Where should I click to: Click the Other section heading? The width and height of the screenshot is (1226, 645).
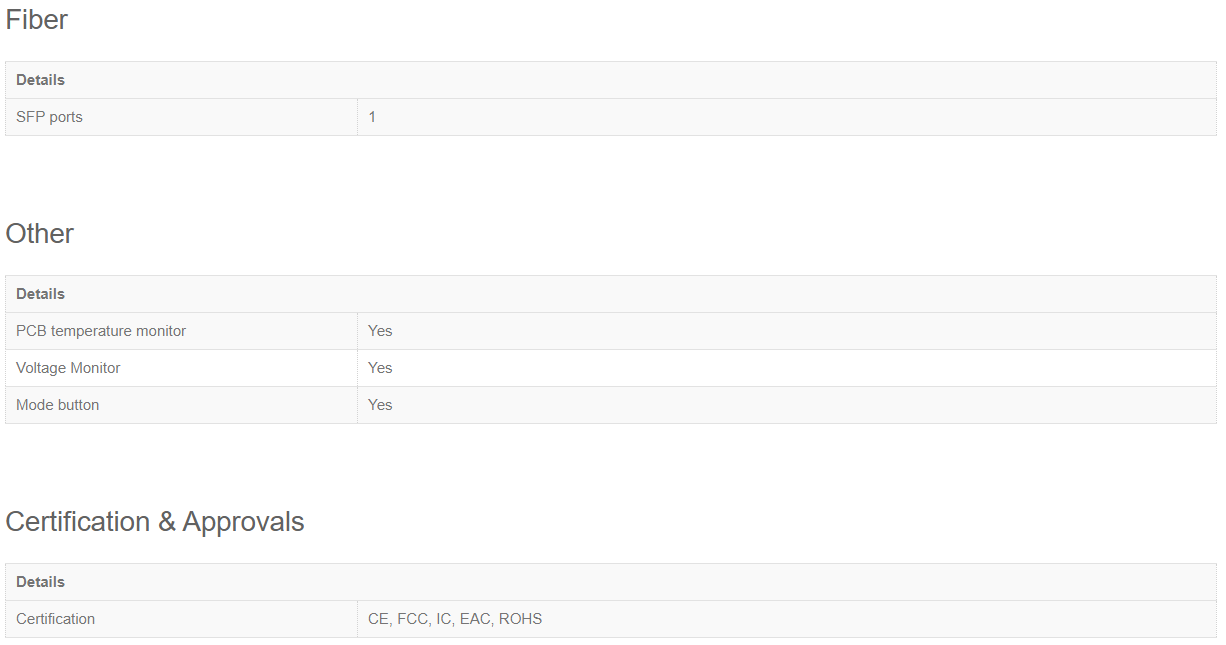coord(40,233)
